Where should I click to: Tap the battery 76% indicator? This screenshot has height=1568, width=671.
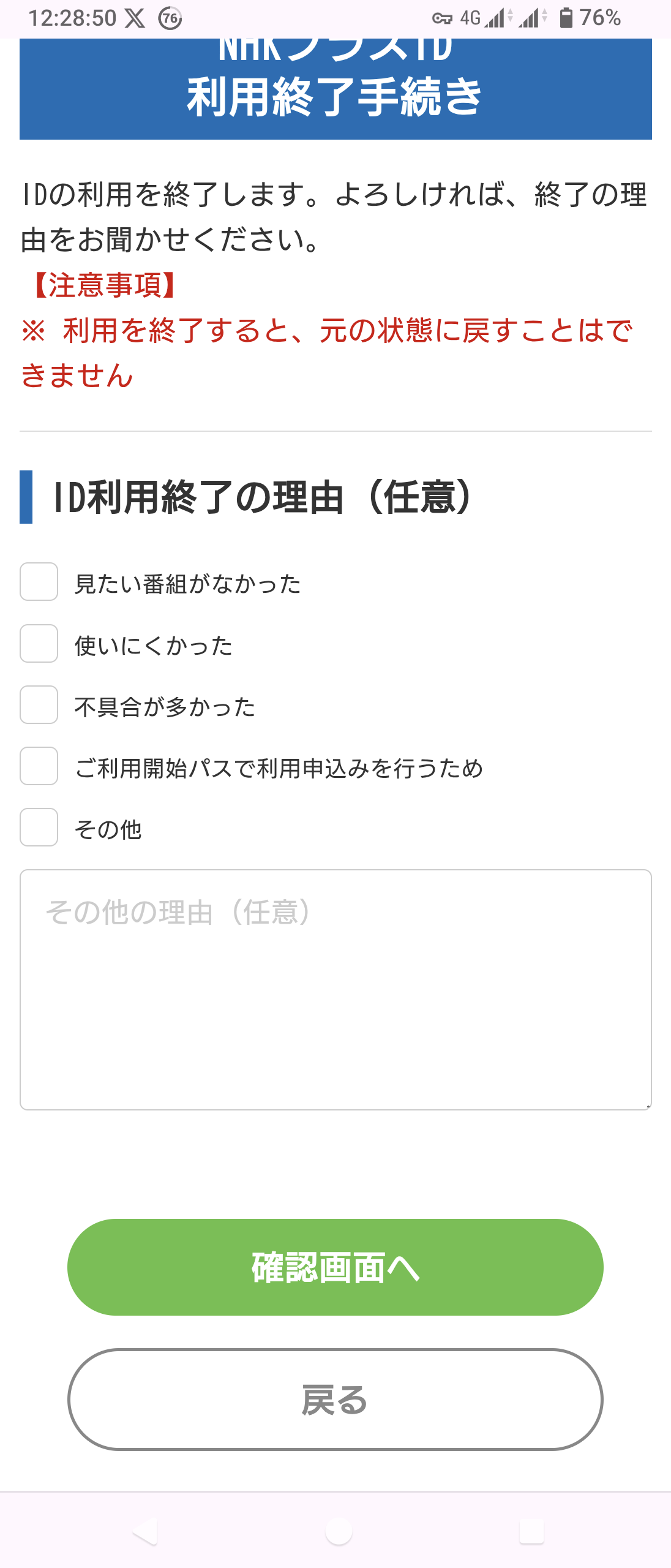pos(590,18)
